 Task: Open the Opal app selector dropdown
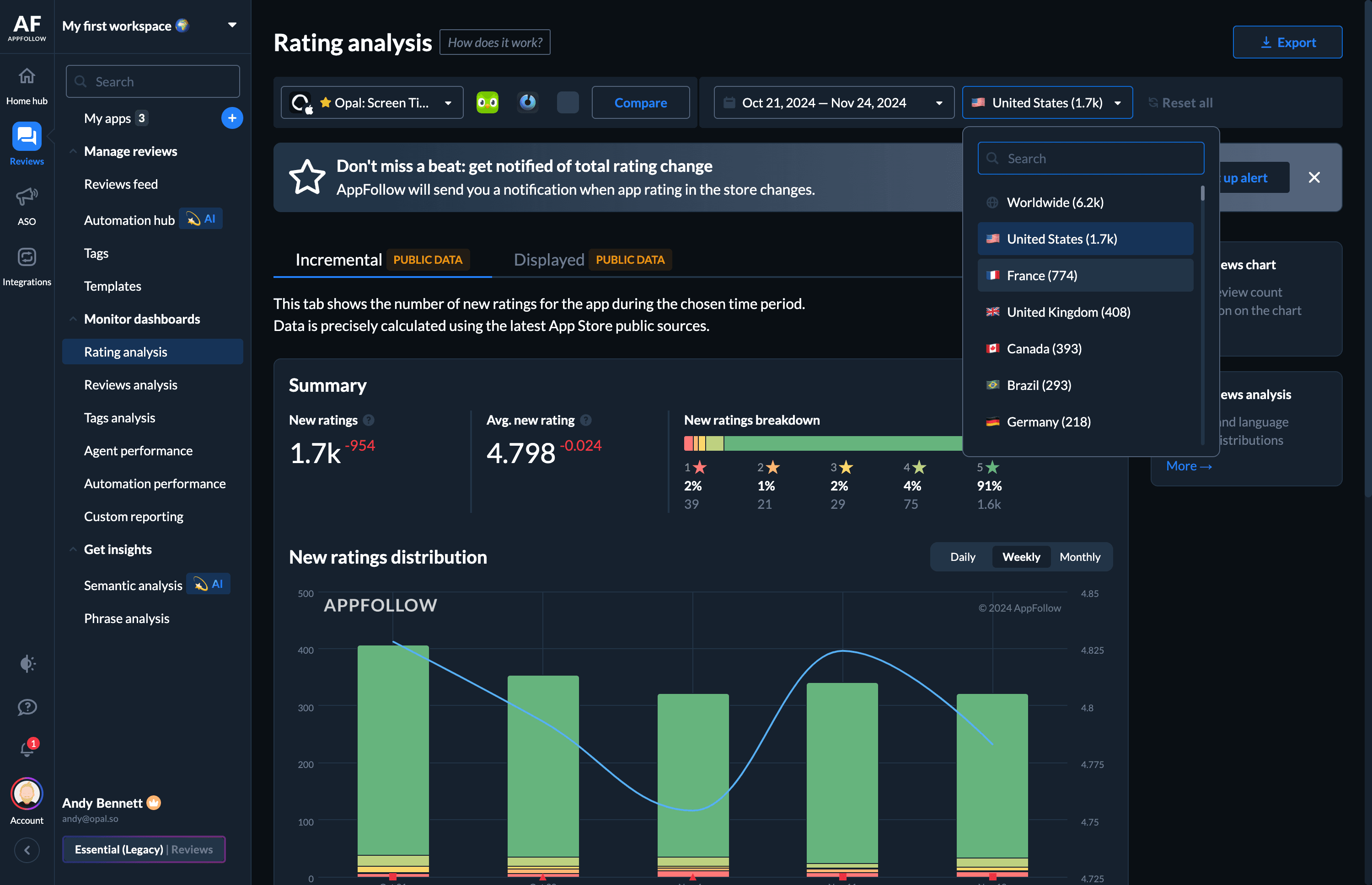click(372, 102)
